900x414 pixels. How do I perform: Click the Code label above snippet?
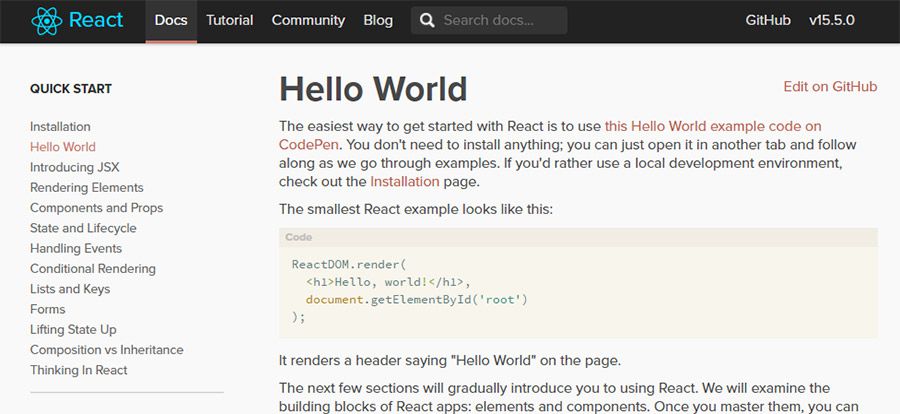tap(298, 237)
